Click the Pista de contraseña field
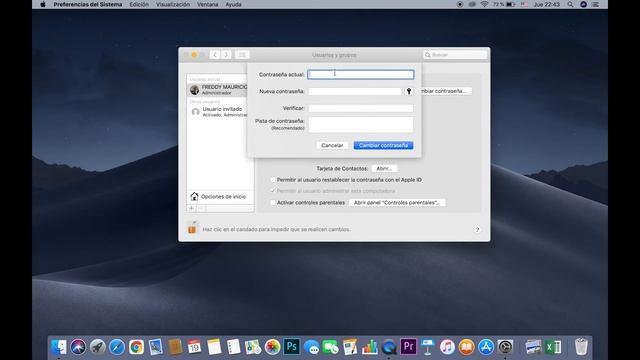 [x=361, y=124]
